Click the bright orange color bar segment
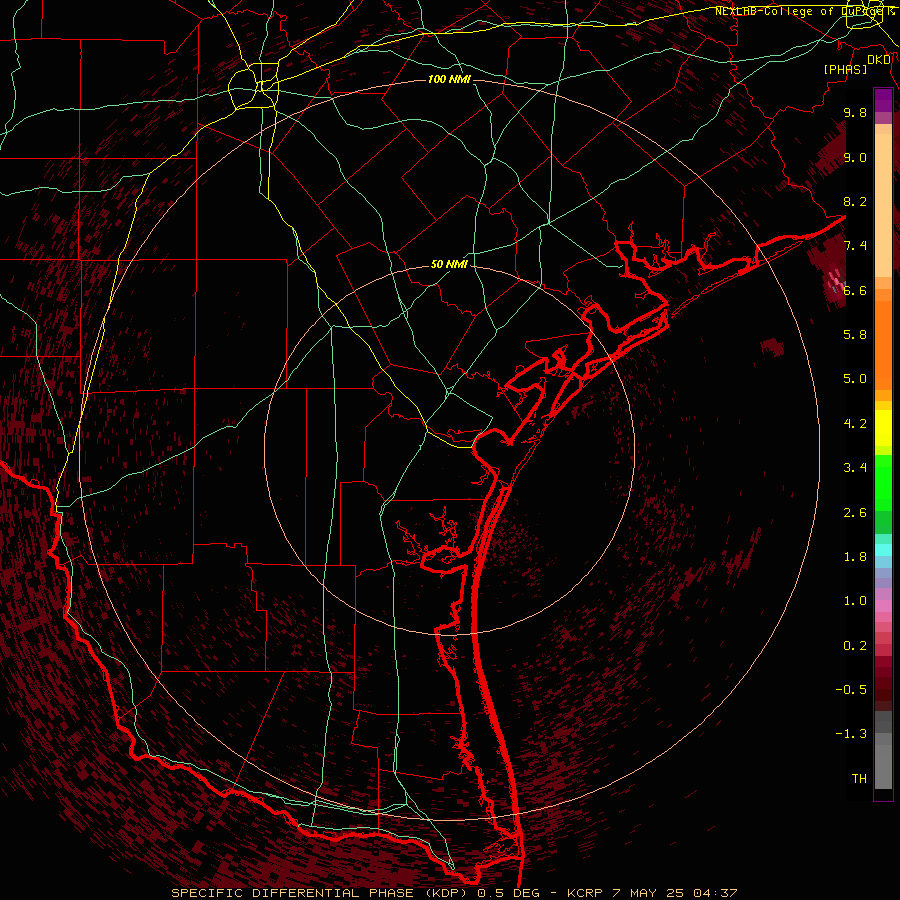 (883, 346)
